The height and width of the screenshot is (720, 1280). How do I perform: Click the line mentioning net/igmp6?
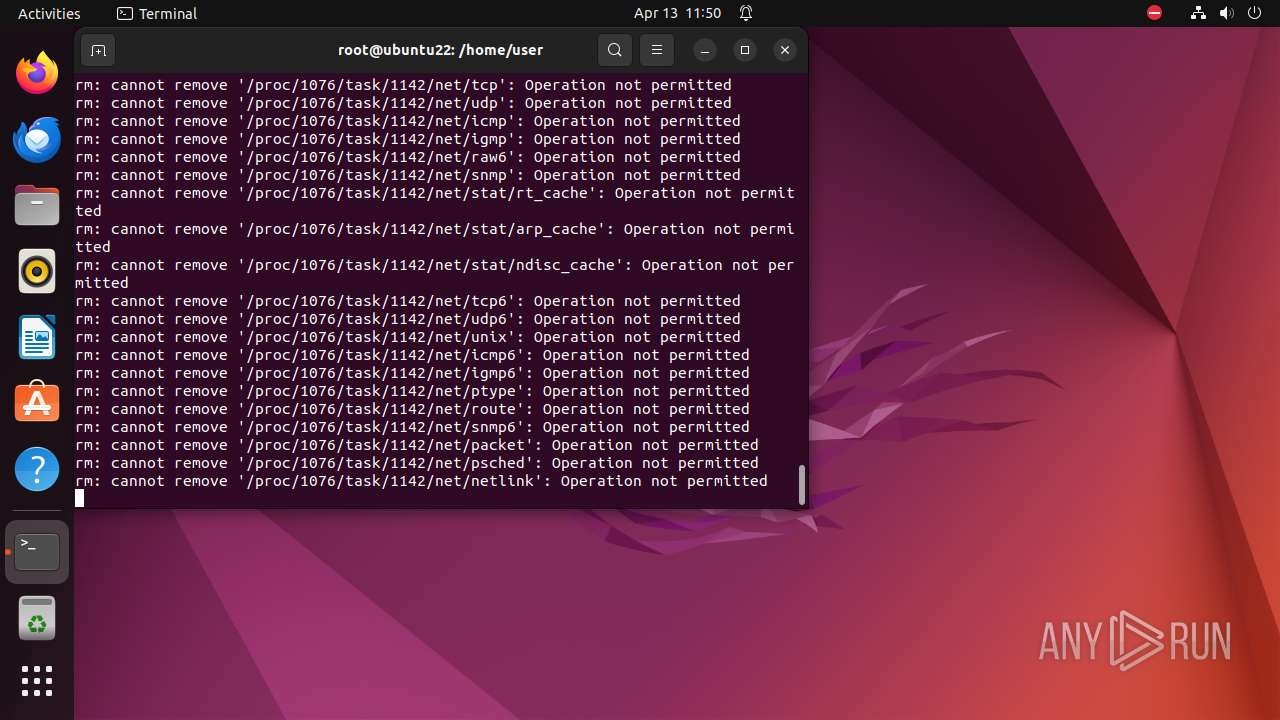coord(412,373)
